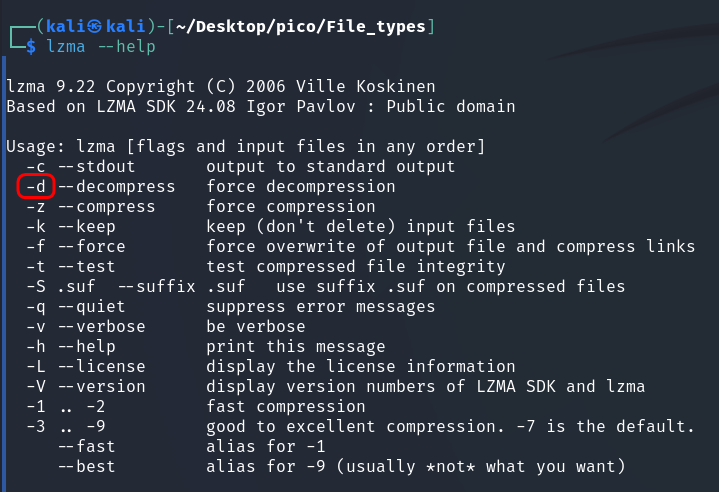Click the typed 'lzma --help' command
The image size is (719, 492).
(x=105, y=46)
